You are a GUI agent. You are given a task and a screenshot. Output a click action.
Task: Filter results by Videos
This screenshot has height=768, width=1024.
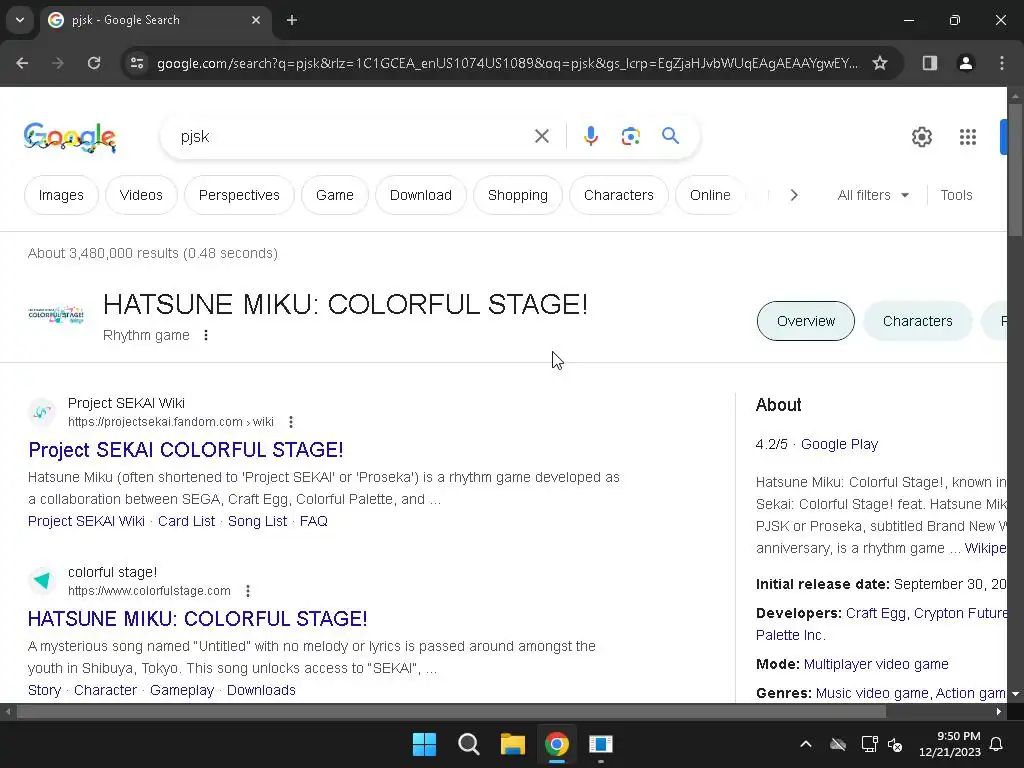(141, 195)
